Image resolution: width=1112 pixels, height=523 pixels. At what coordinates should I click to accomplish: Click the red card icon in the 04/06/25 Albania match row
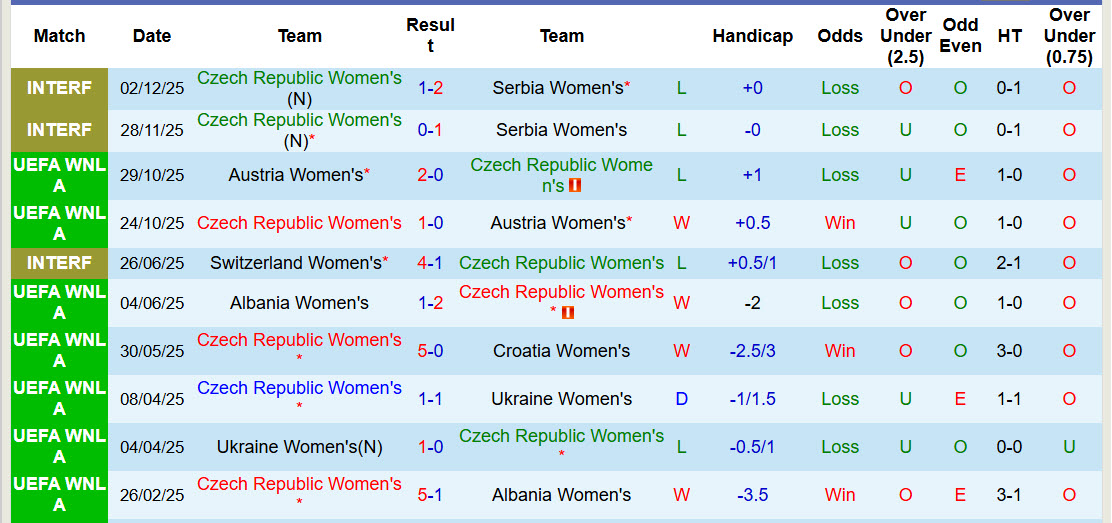[x=568, y=313]
